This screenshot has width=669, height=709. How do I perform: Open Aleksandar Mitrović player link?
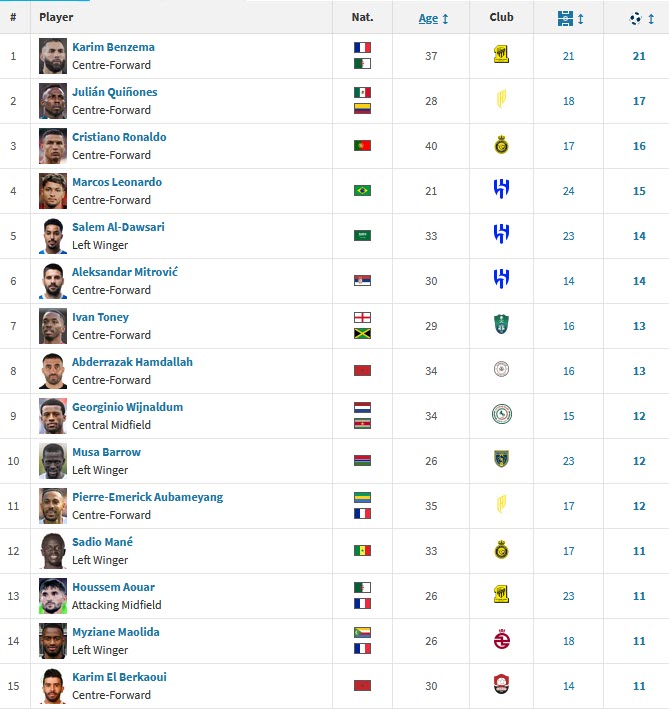point(125,272)
